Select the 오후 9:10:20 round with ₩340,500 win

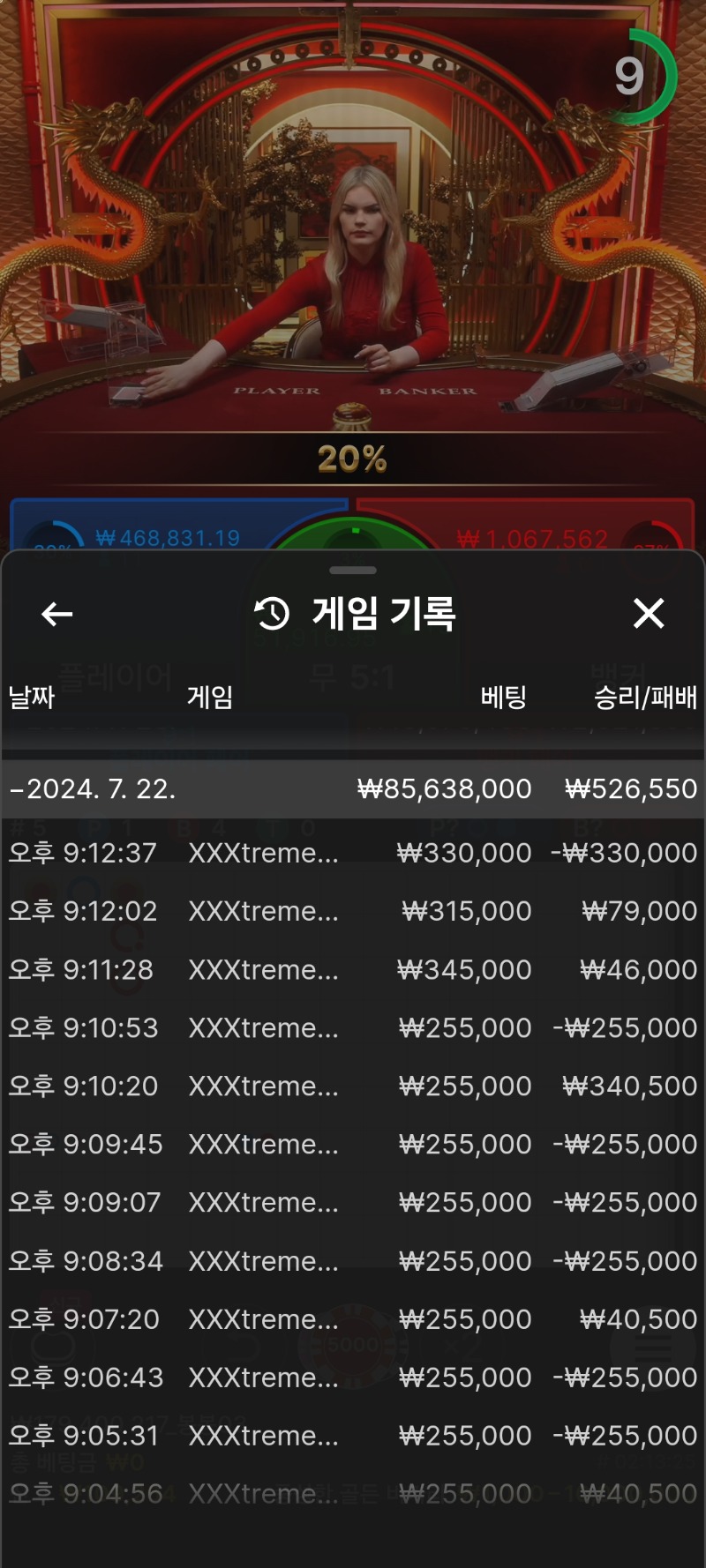coord(353,1086)
